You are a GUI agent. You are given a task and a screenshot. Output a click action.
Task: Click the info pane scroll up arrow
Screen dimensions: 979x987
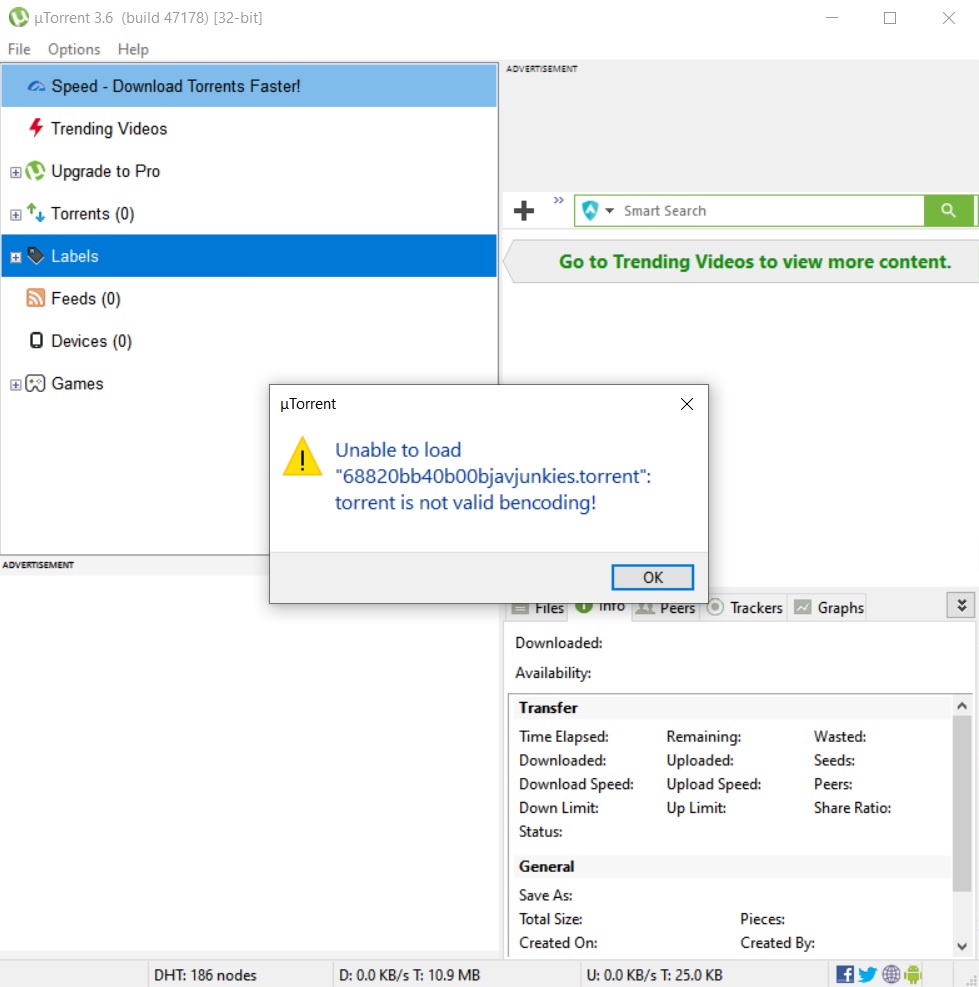click(961, 706)
